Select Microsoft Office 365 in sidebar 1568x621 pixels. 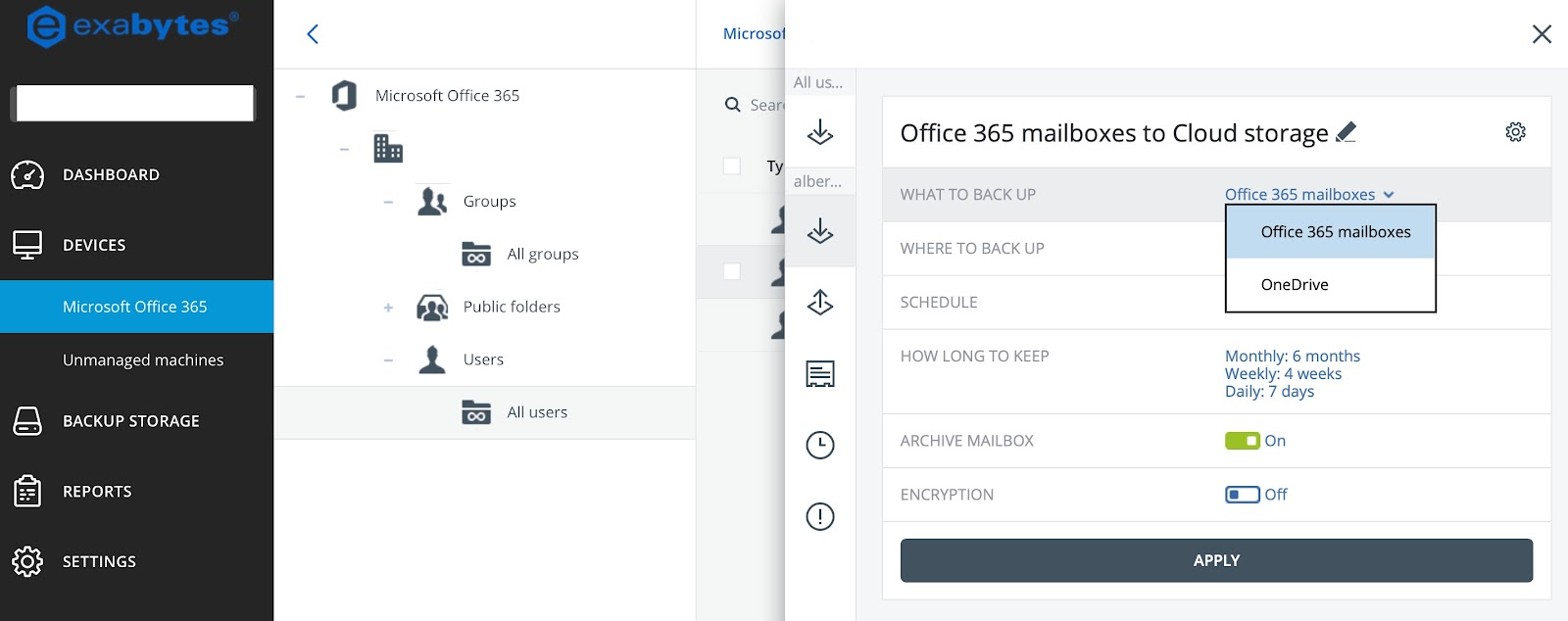click(x=136, y=307)
